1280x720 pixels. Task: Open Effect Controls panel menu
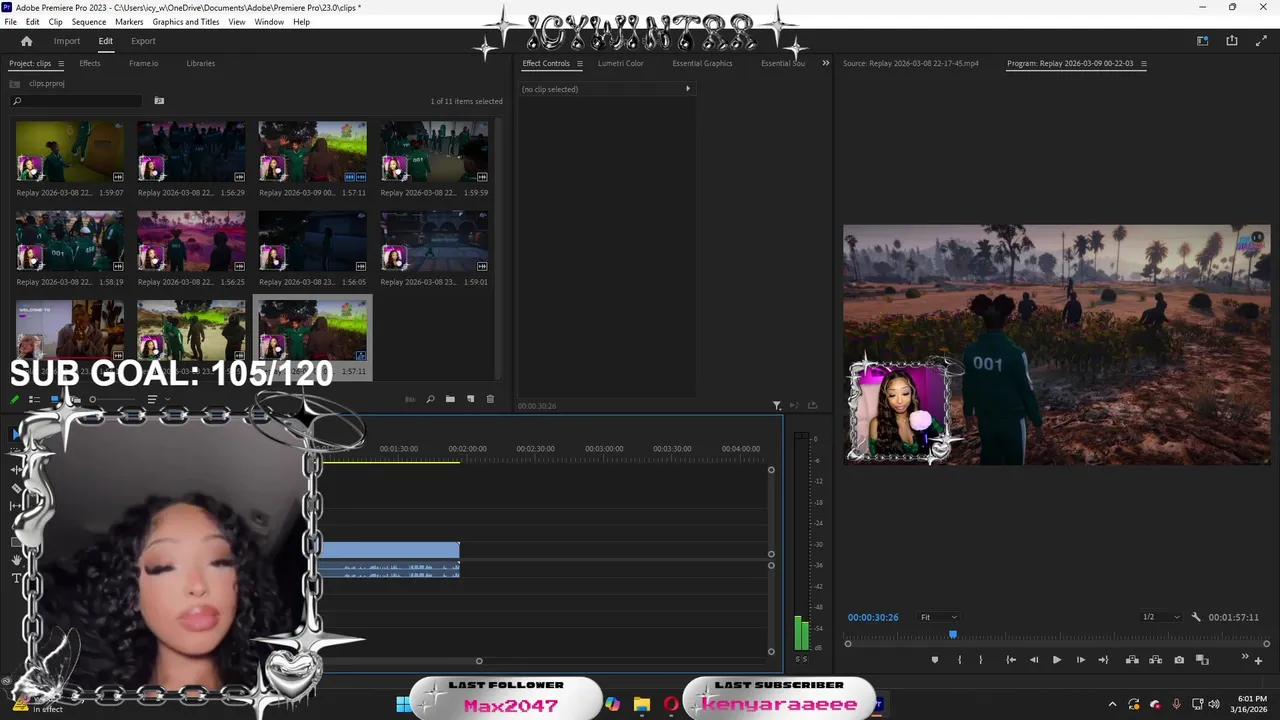(579, 64)
